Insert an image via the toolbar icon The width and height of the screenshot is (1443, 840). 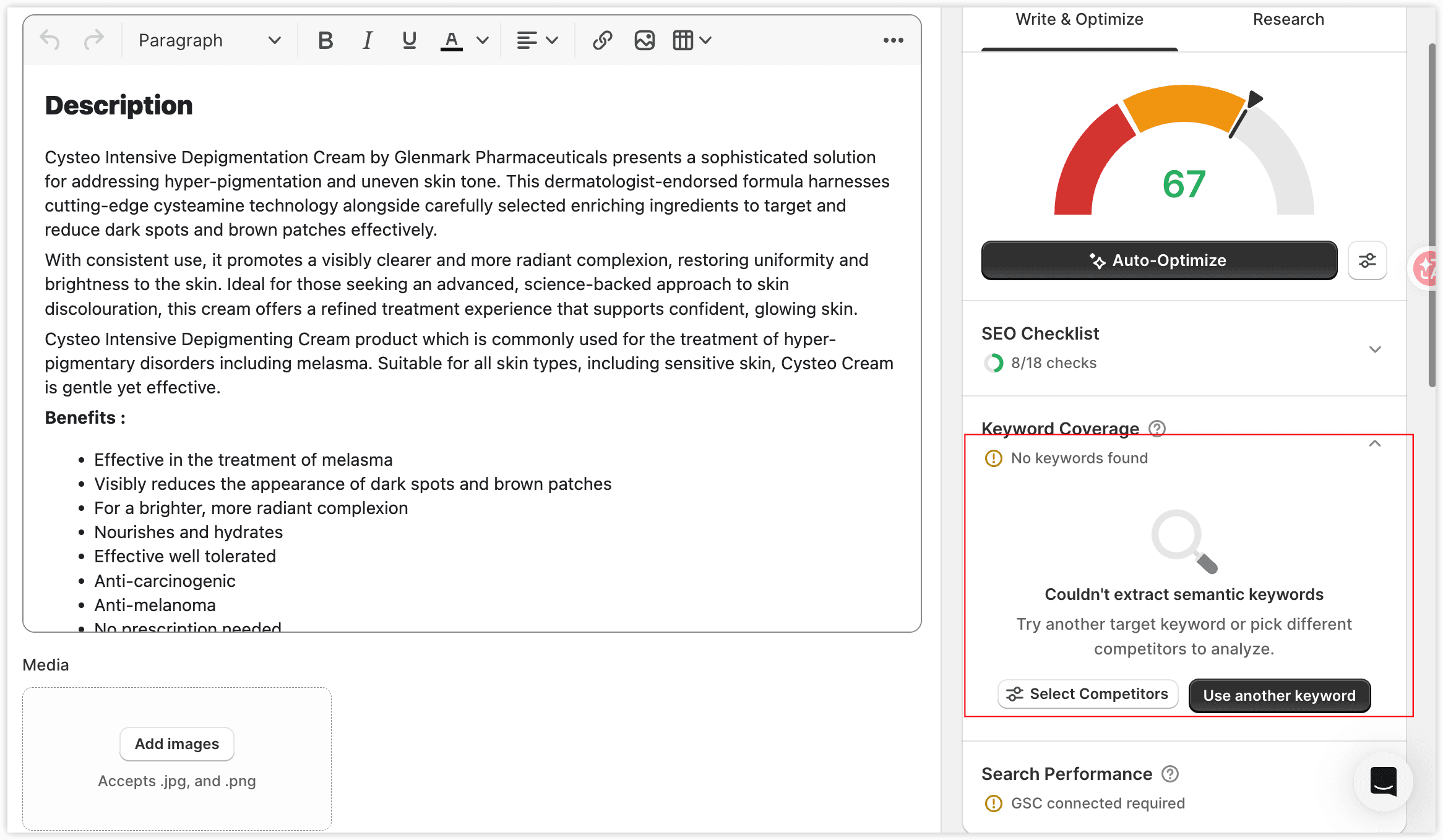(x=644, y=40)
